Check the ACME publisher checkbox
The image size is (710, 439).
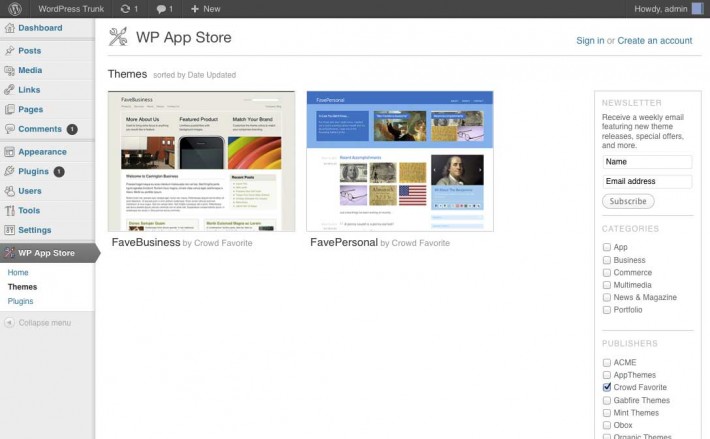(x=607, y=363)
